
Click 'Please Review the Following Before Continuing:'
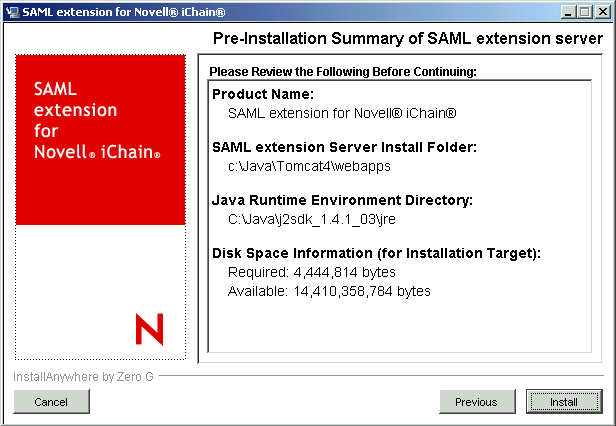pyautogui.click(x=343, y=72)
